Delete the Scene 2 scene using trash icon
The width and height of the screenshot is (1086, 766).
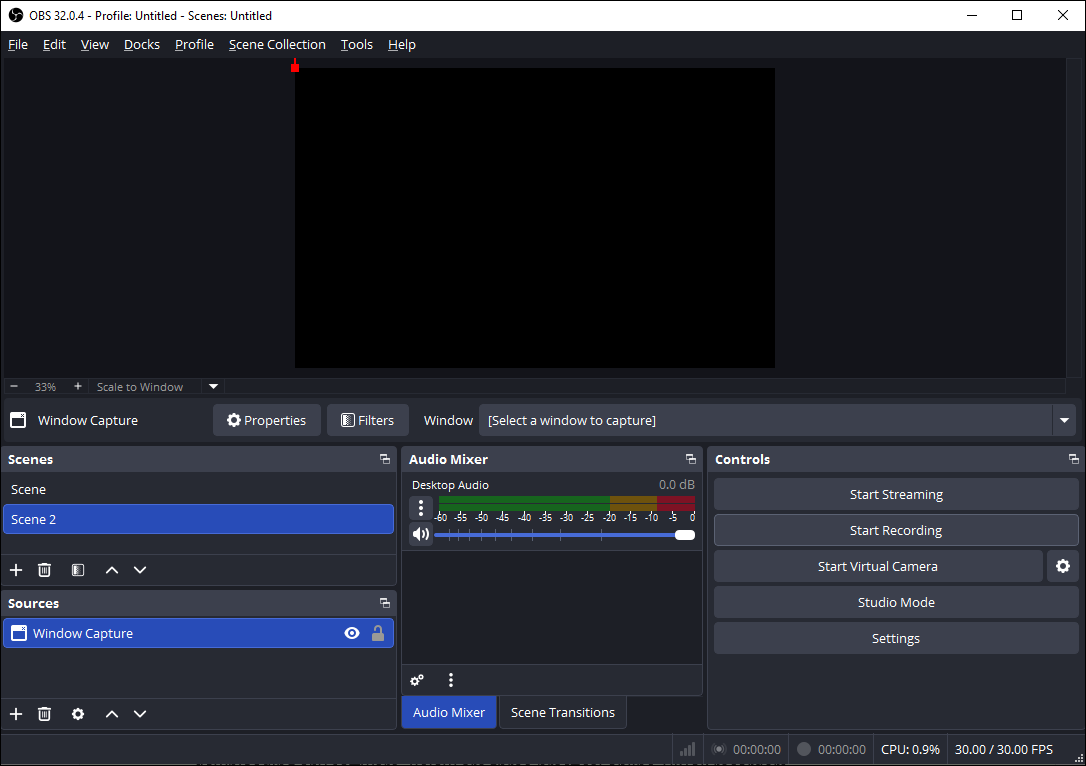tap(44, 569)
